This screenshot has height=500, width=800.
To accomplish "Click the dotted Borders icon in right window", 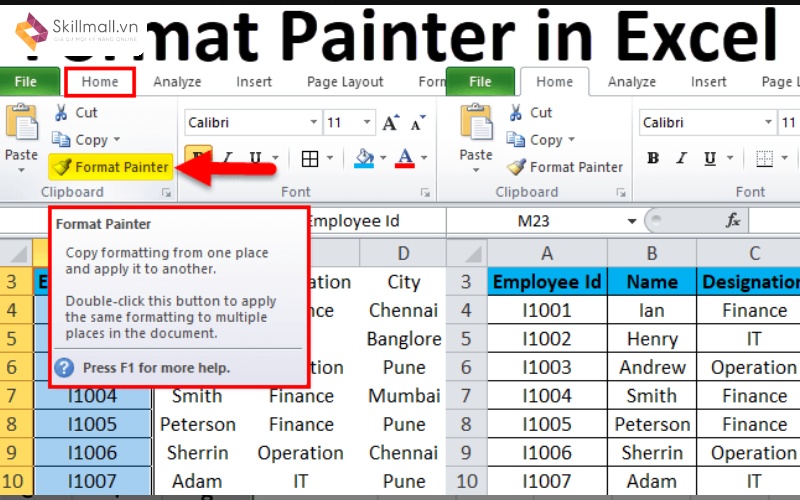I will 764,159.
